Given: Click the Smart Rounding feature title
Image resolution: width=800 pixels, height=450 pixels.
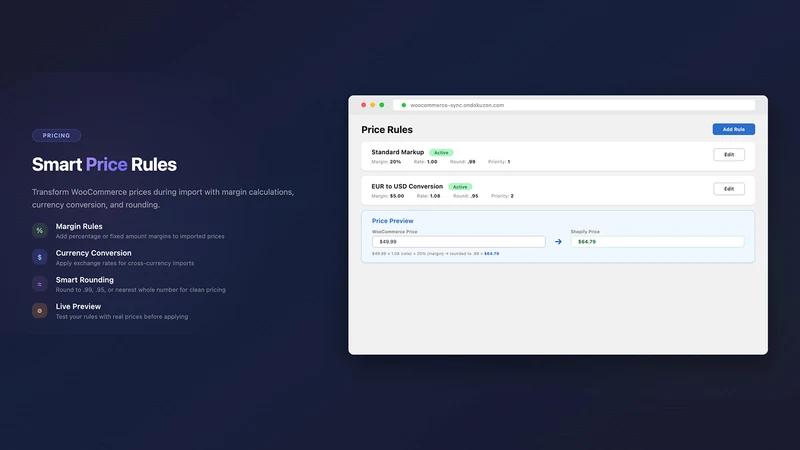Looking at the screenshot, I should click(85, 280).
